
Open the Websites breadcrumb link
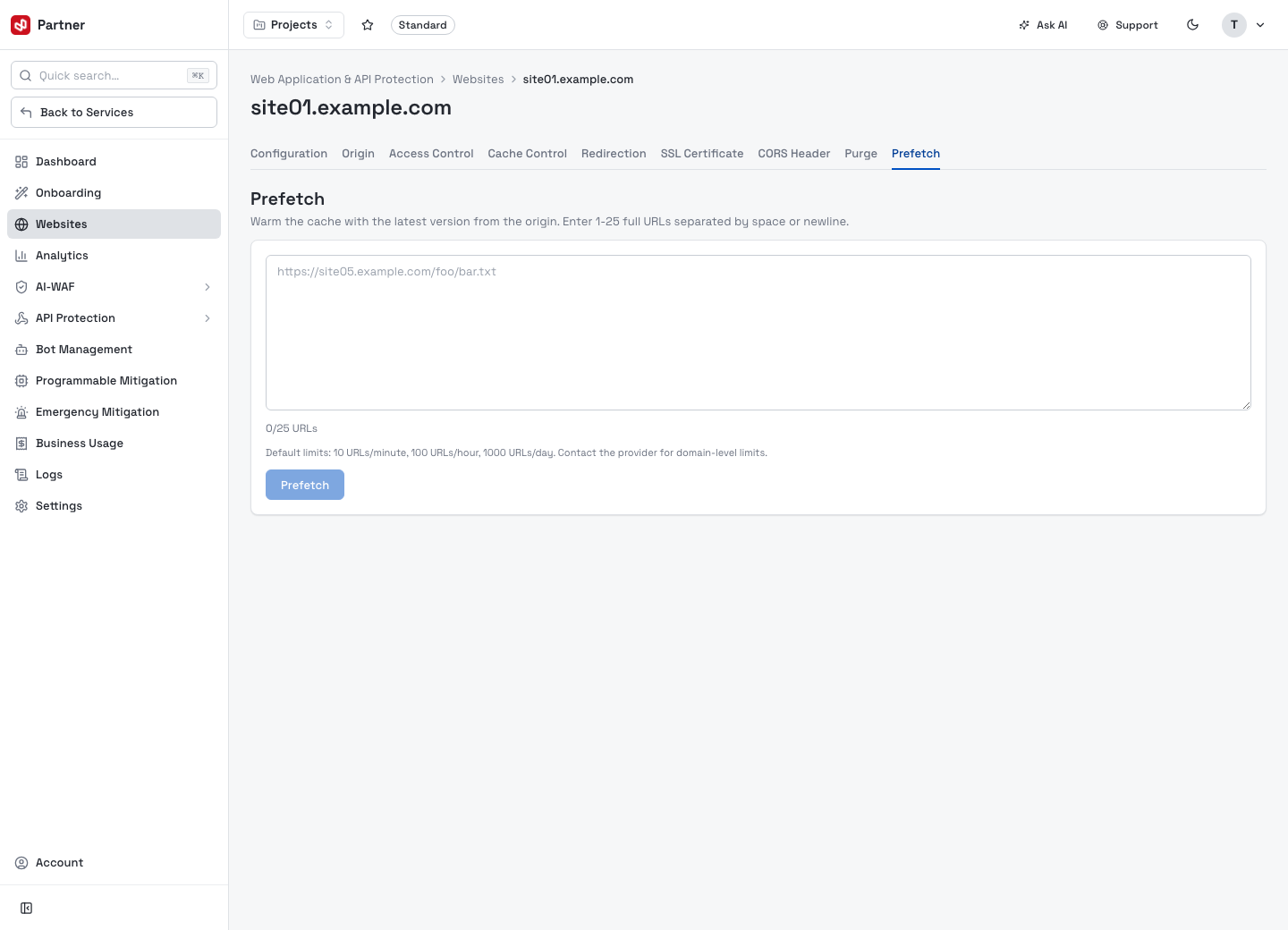coord(479,80)
